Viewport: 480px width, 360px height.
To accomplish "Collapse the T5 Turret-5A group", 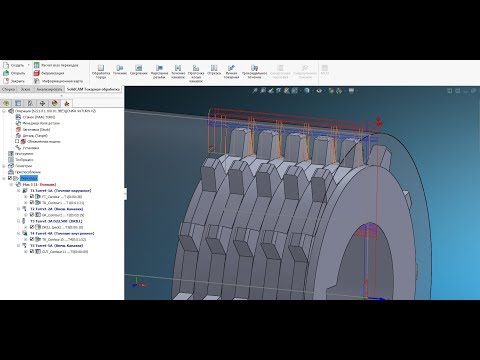I will tap(19, 245).
